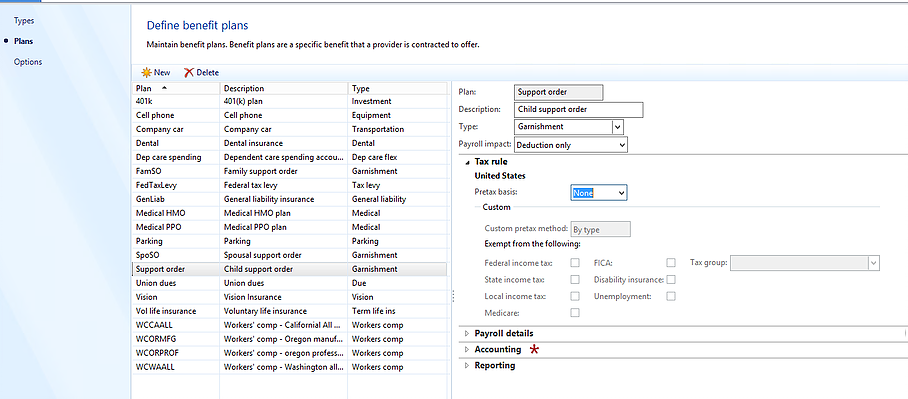Viewport: 908px width, 399px height.
Task: Sort by the Plan column header
Action: pyautogui.click(x=175, y=89)
